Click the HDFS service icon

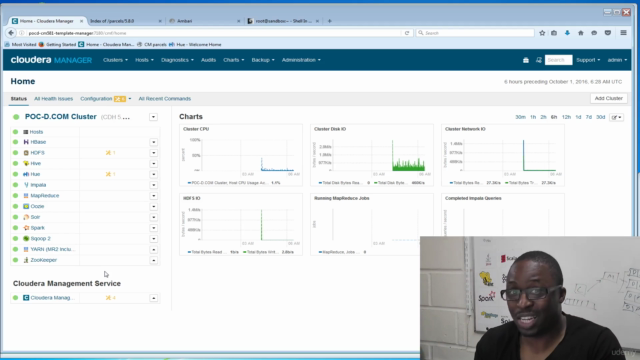(26, 153)
